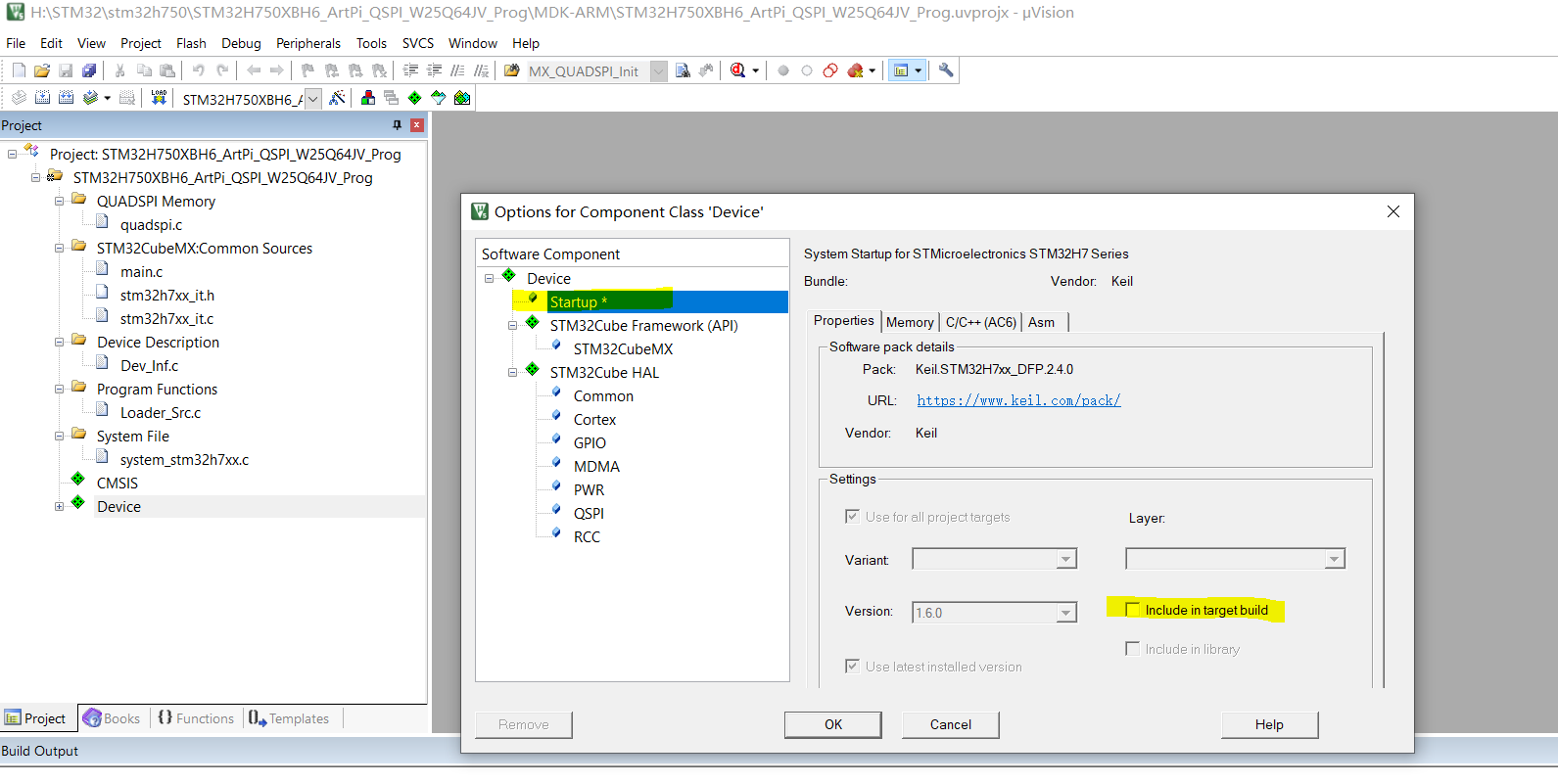
Task: Click the Download LOAD icon
Action: [159, 98]
